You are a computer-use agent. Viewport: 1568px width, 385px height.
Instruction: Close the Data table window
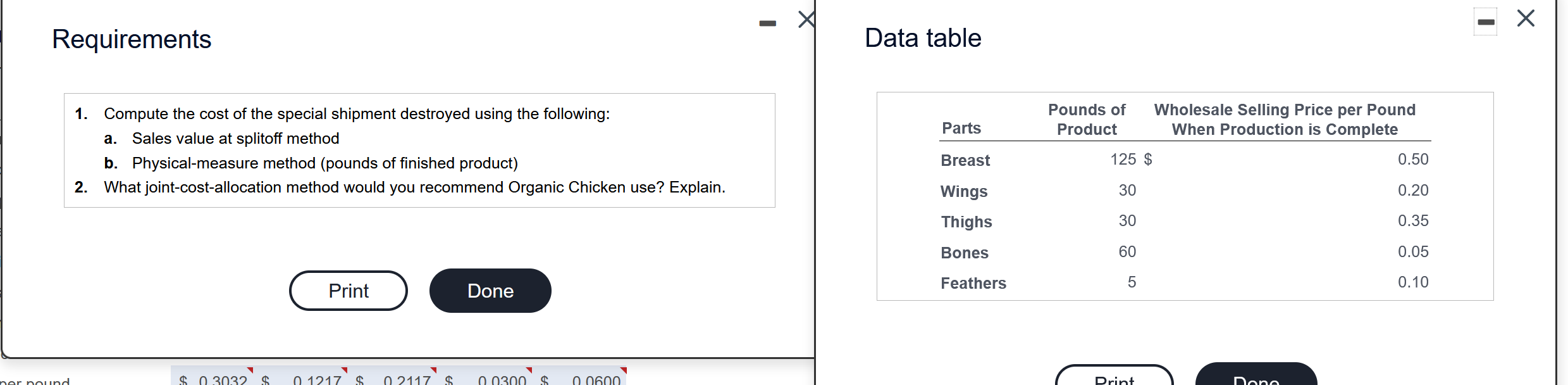(x=1526, y=18)
